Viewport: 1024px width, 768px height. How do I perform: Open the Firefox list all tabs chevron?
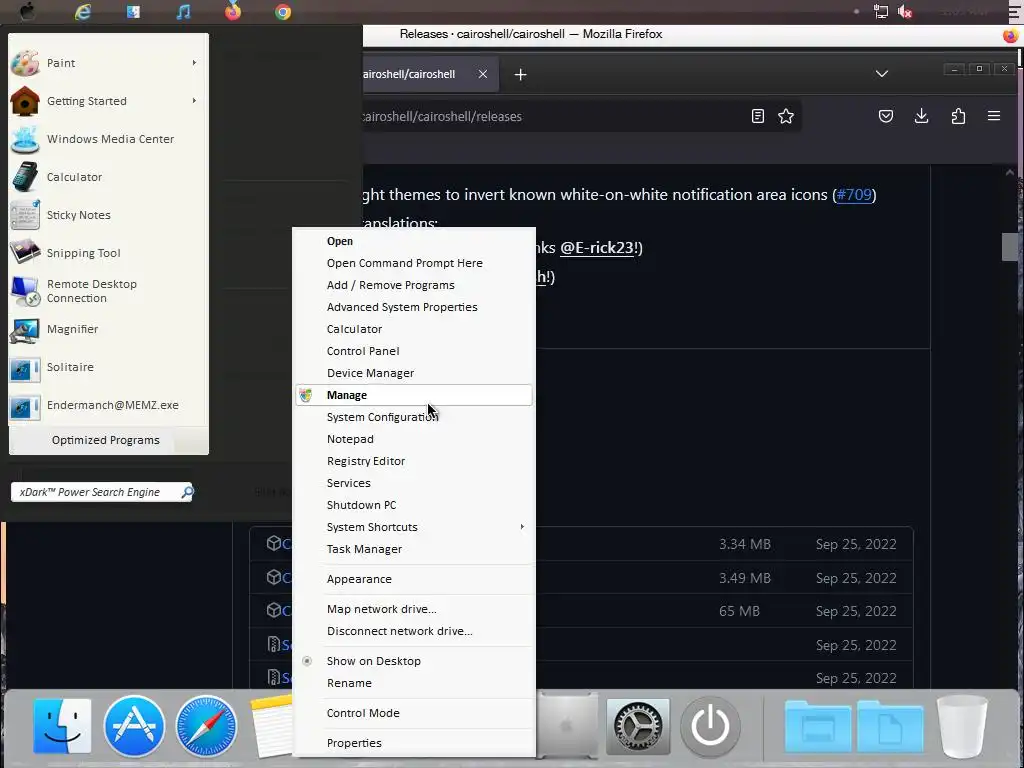(882, 74)
